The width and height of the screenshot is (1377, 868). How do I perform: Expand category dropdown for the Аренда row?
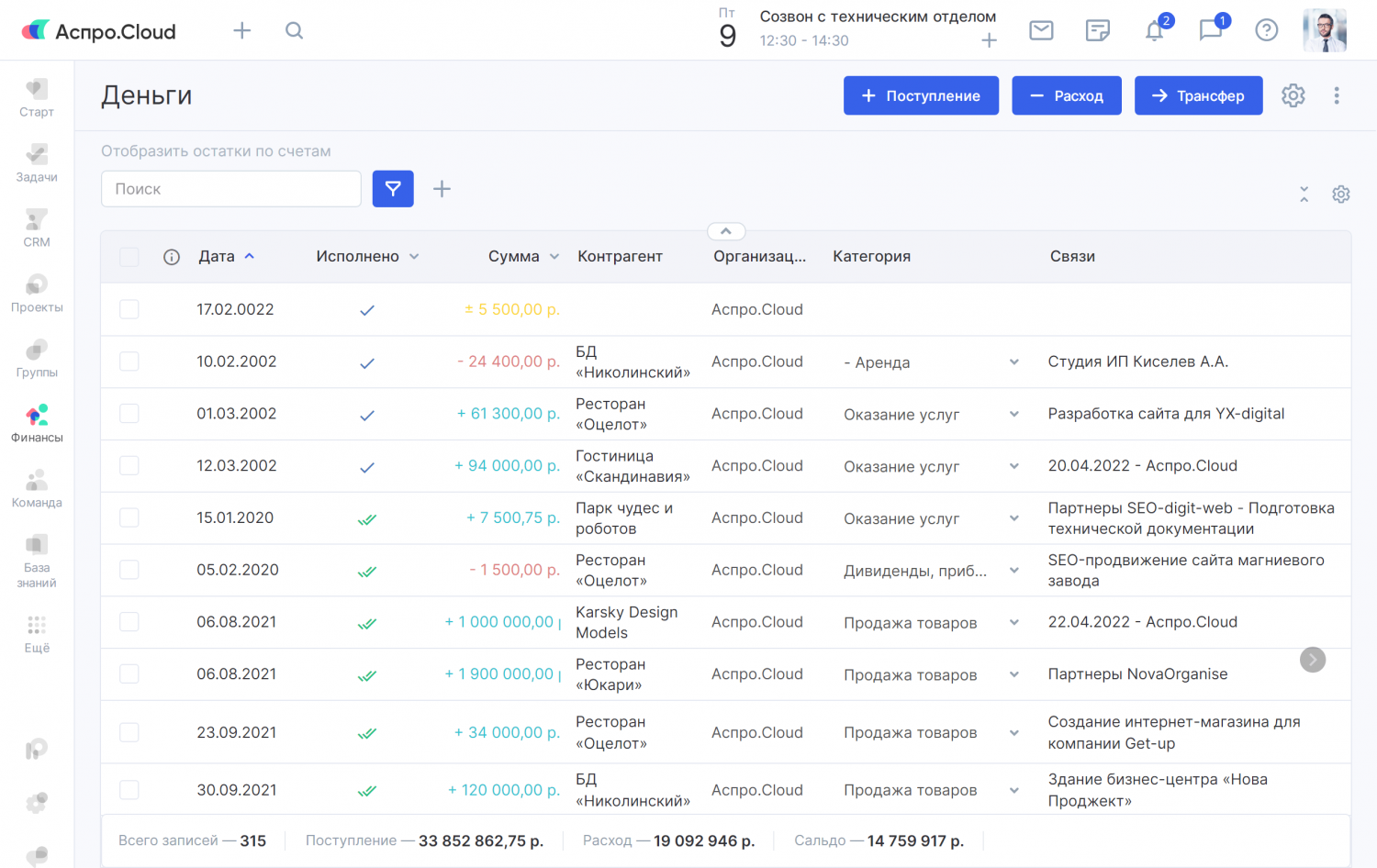click(x=1013, y=362)
